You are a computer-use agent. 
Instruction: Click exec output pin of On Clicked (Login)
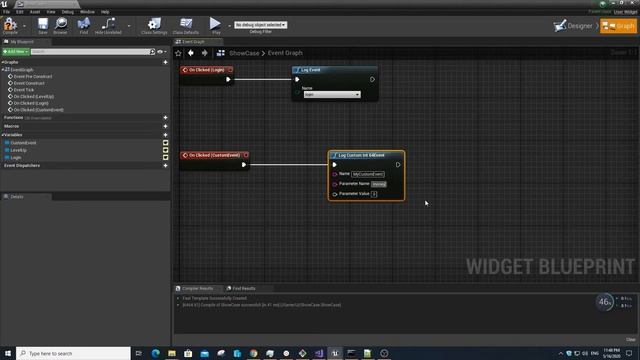228,80
